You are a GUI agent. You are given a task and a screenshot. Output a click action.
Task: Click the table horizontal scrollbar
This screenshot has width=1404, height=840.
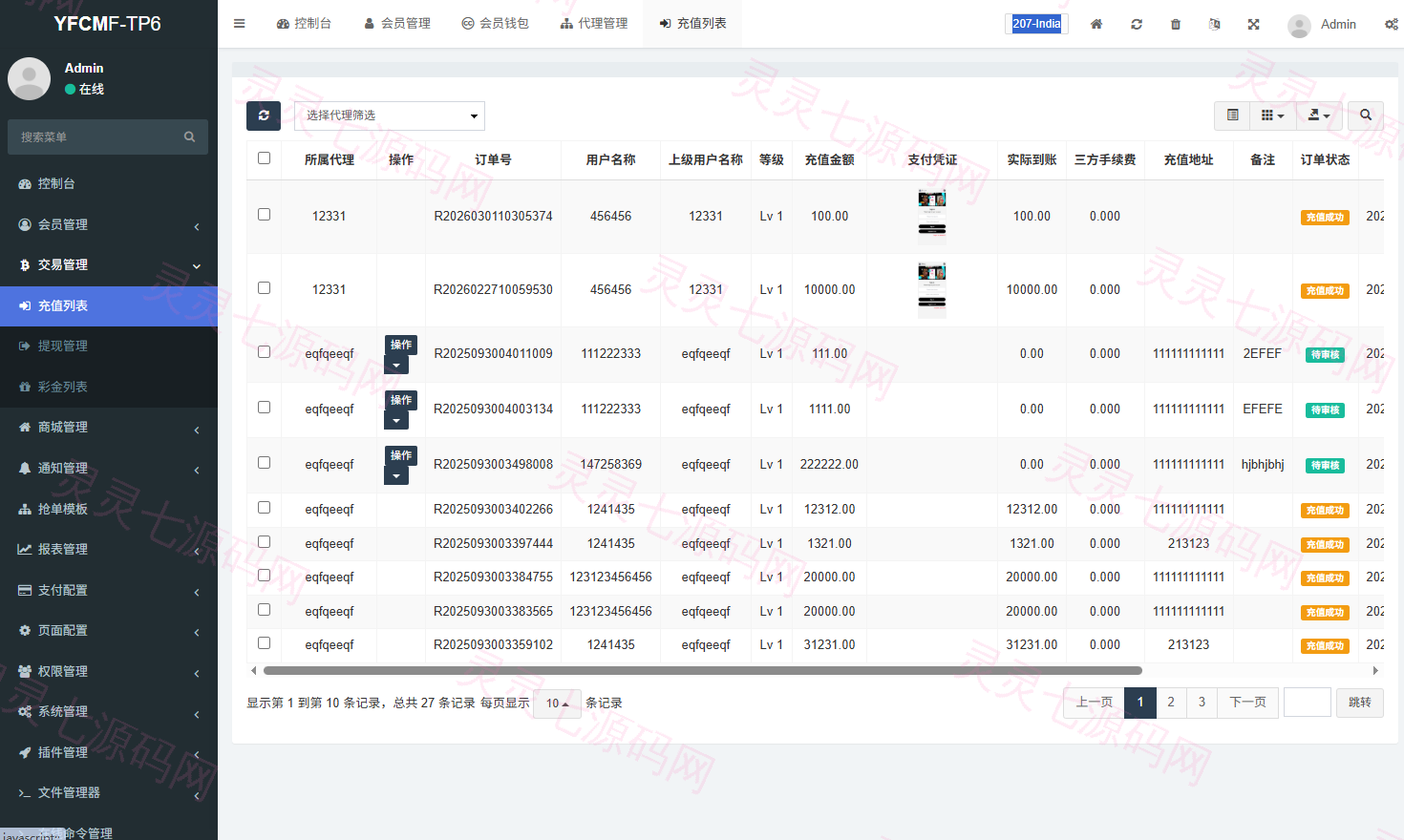tap(702, 670)
